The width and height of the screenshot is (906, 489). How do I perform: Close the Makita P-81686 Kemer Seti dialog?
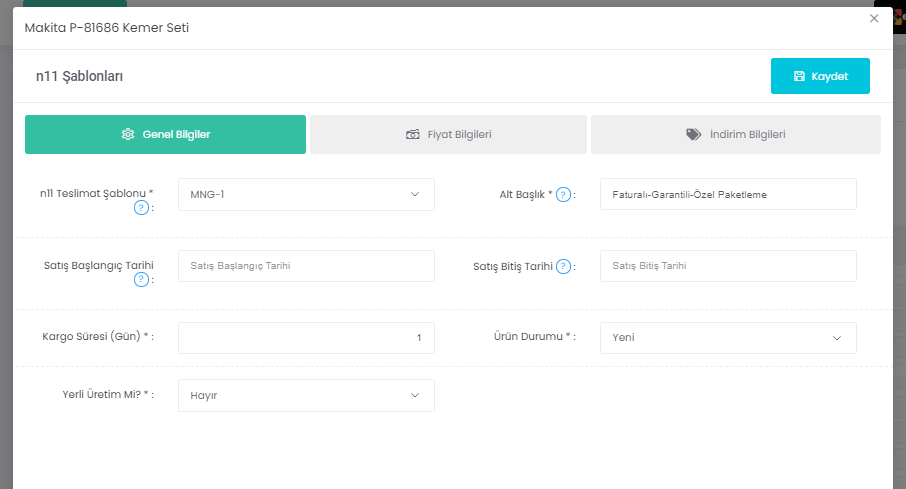coord(874,18)
